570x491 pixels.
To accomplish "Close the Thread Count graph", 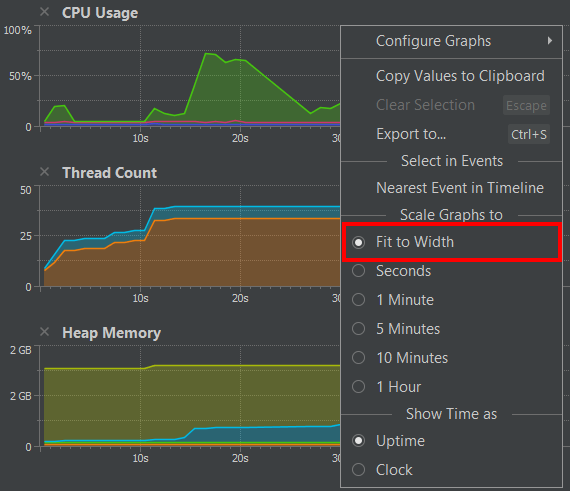I will (44, 172).
